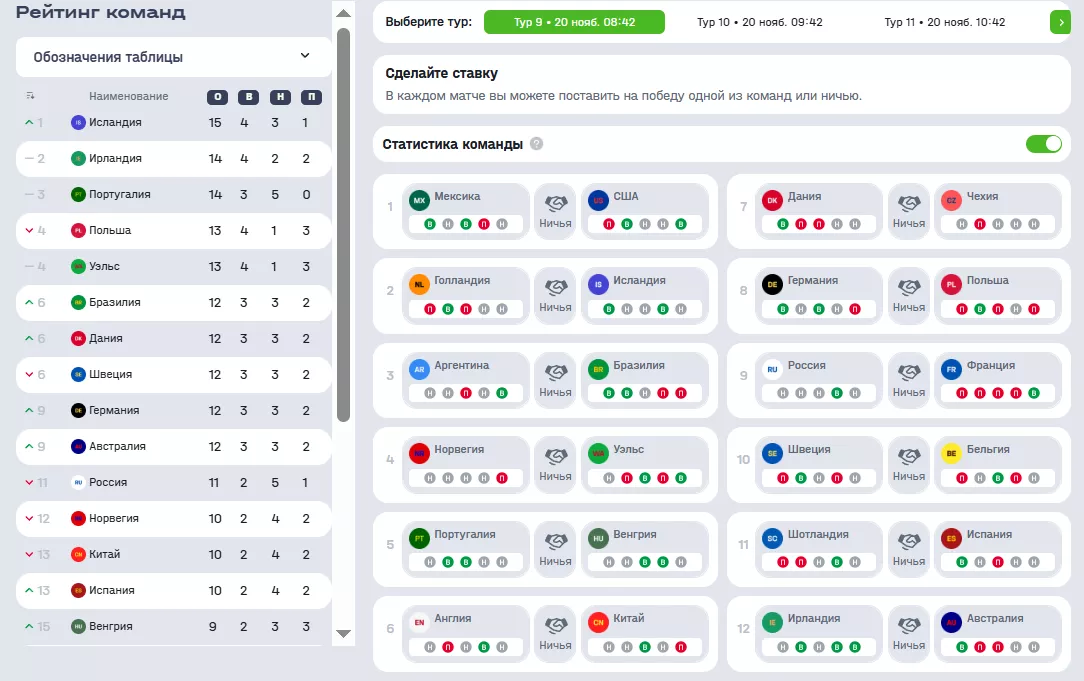This screenshot has height=681, width=1084.
Task: Click the Бразилия logo in the ranking table
Action: (78, 302)
